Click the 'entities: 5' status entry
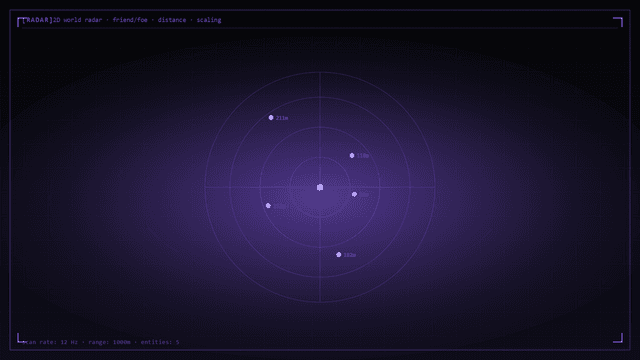The height and width of the screenshot is (360, 640). point(160,342)
